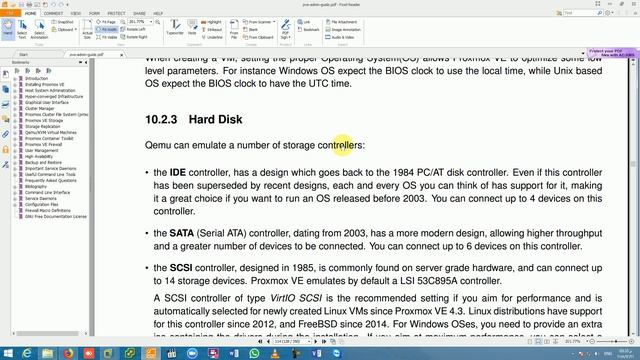This screenshot has height=360, width=640.
Task: Go to the previous page
Action: coord(268,341)
